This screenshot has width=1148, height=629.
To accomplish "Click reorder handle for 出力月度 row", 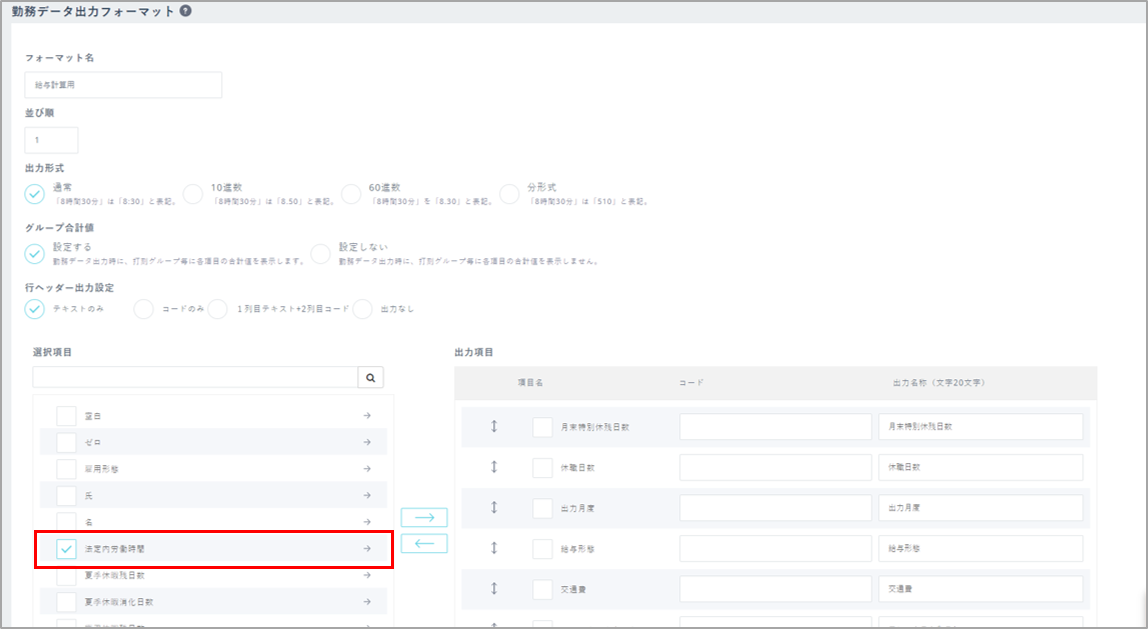I will pos(494,508).
